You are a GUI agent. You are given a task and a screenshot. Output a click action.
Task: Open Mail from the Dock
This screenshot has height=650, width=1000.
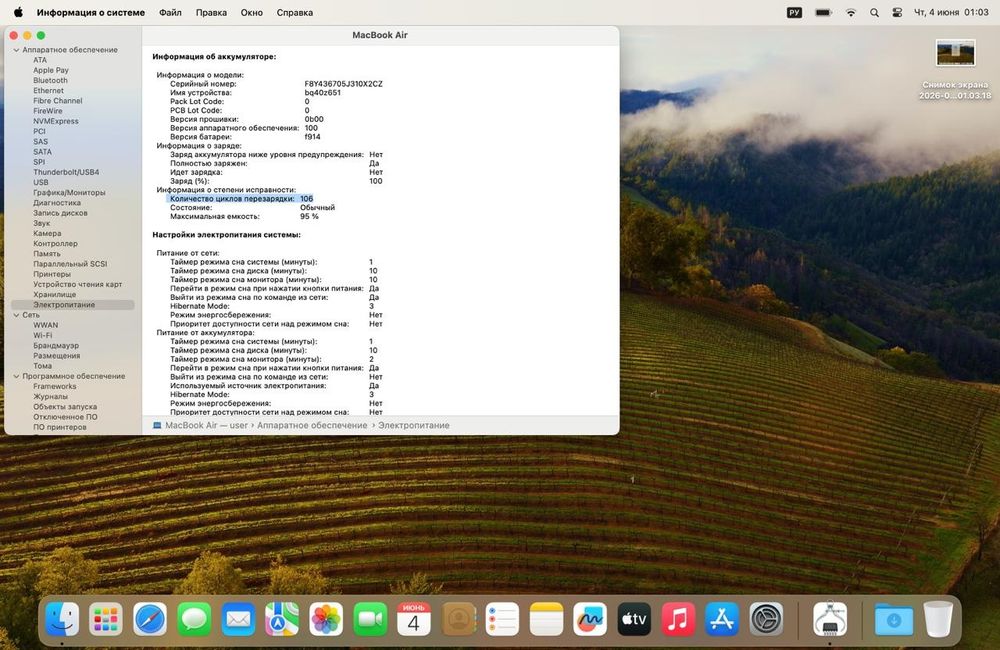tap(238, 619)
